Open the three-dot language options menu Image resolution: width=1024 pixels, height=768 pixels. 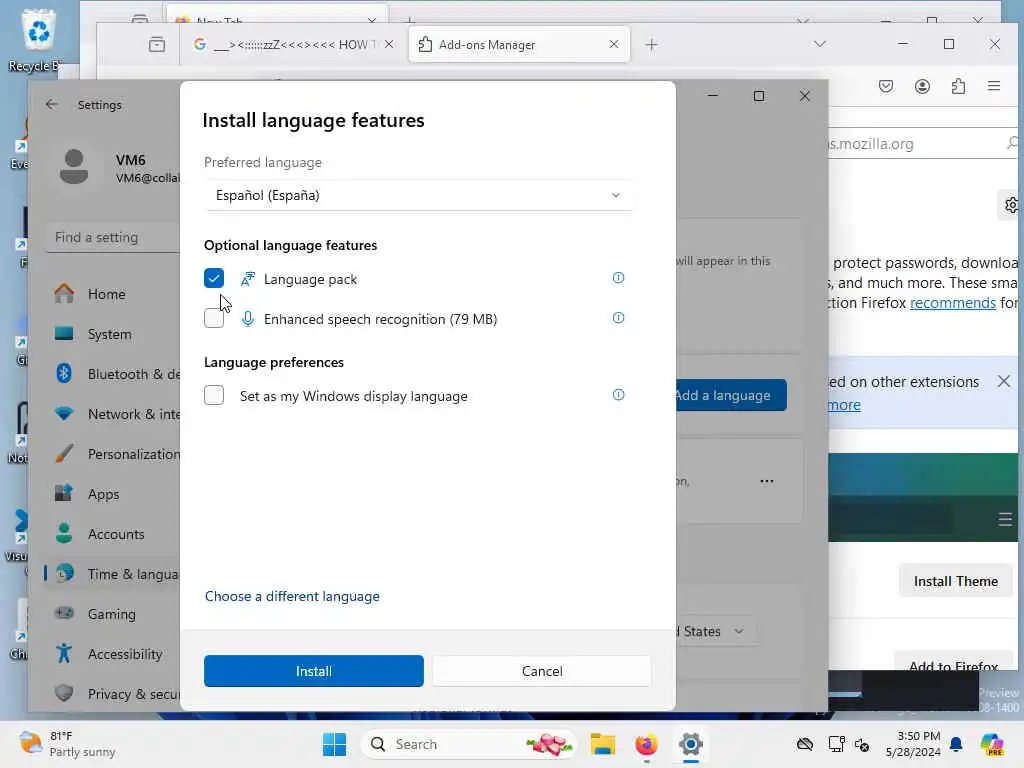click(x=767, y=481)
